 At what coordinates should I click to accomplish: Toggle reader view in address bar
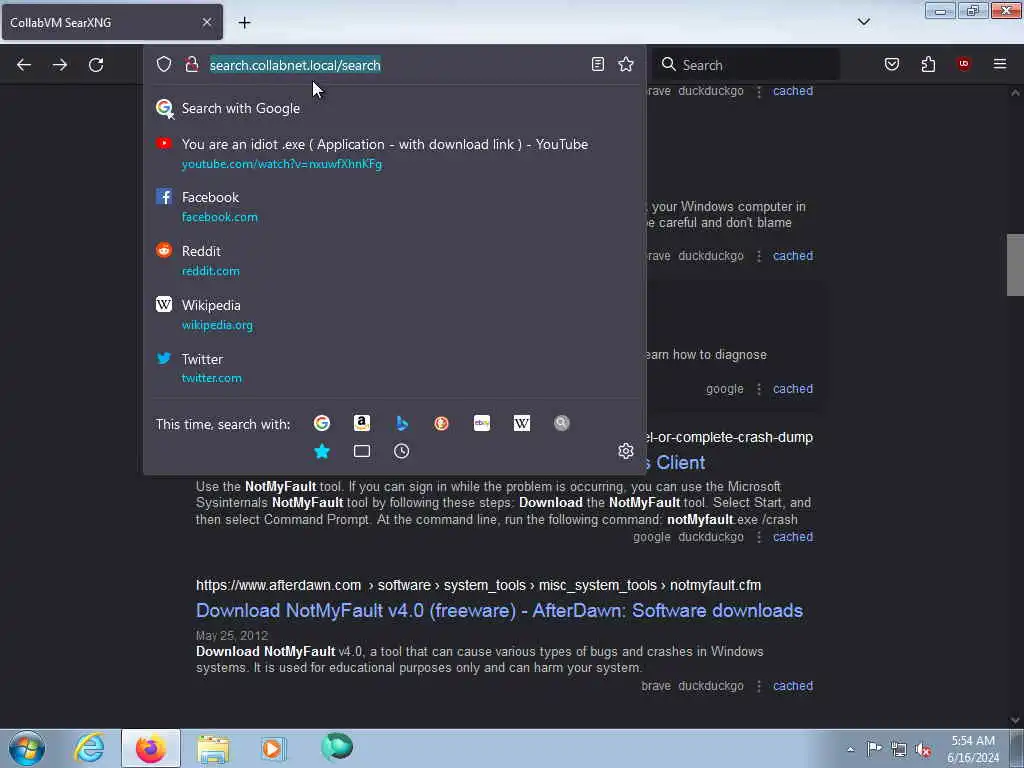[598, 64]
